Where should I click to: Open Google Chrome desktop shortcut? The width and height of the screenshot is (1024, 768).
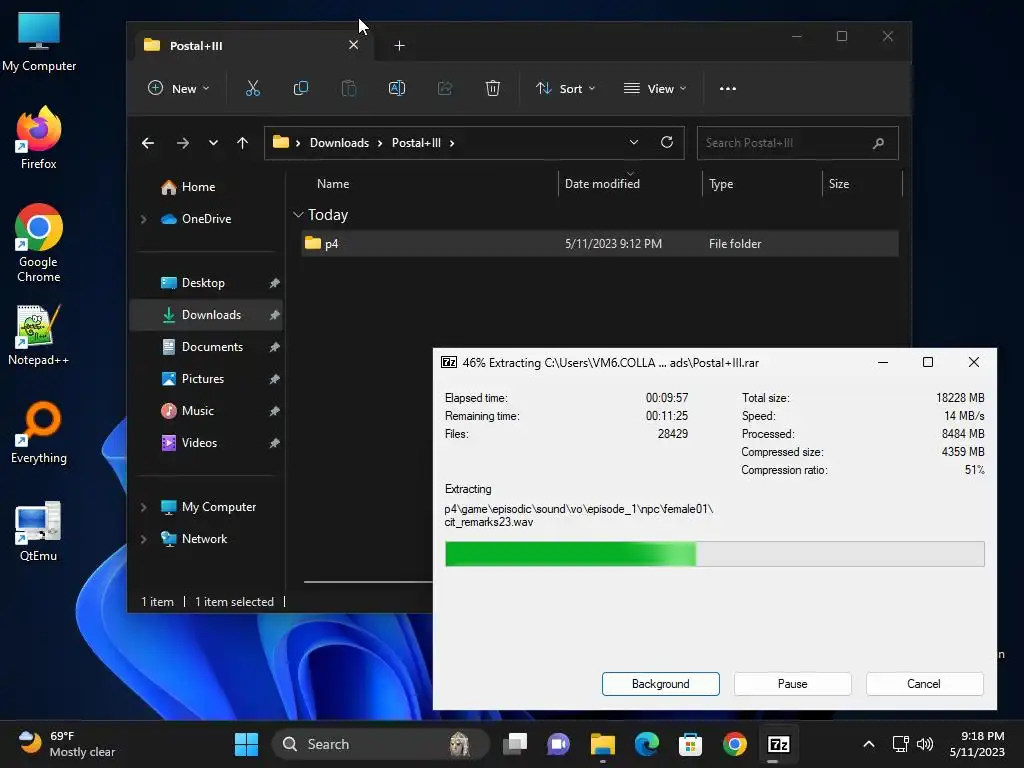coord(39,243)
